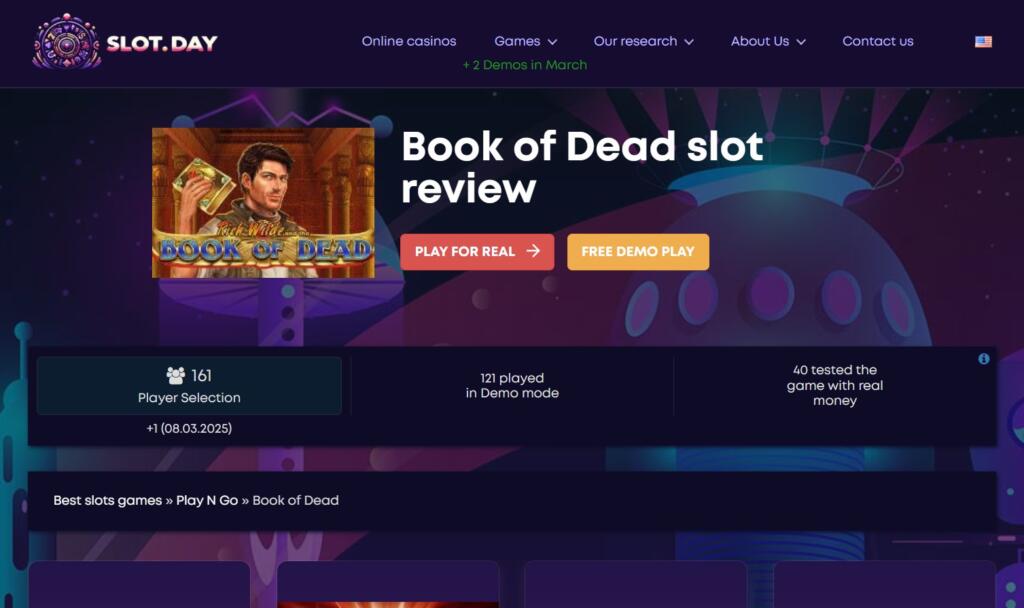Go to the Contact us page
The image size is (1024, 608).
coord(878,41)
